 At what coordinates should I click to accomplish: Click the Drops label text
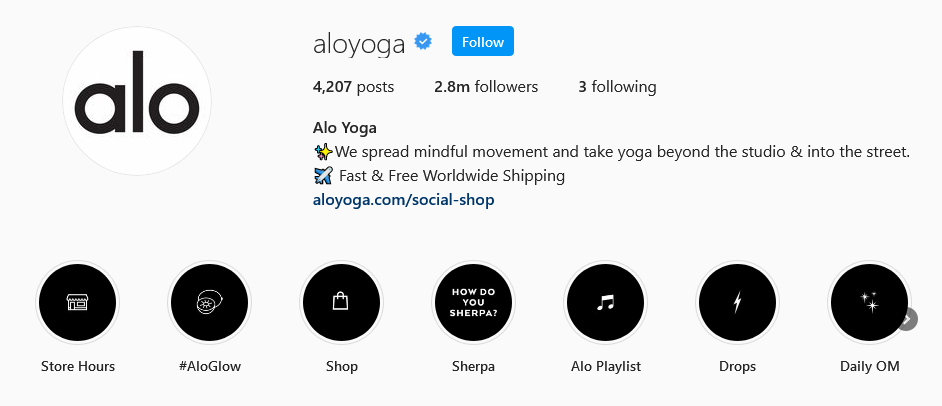click(737, 366)
